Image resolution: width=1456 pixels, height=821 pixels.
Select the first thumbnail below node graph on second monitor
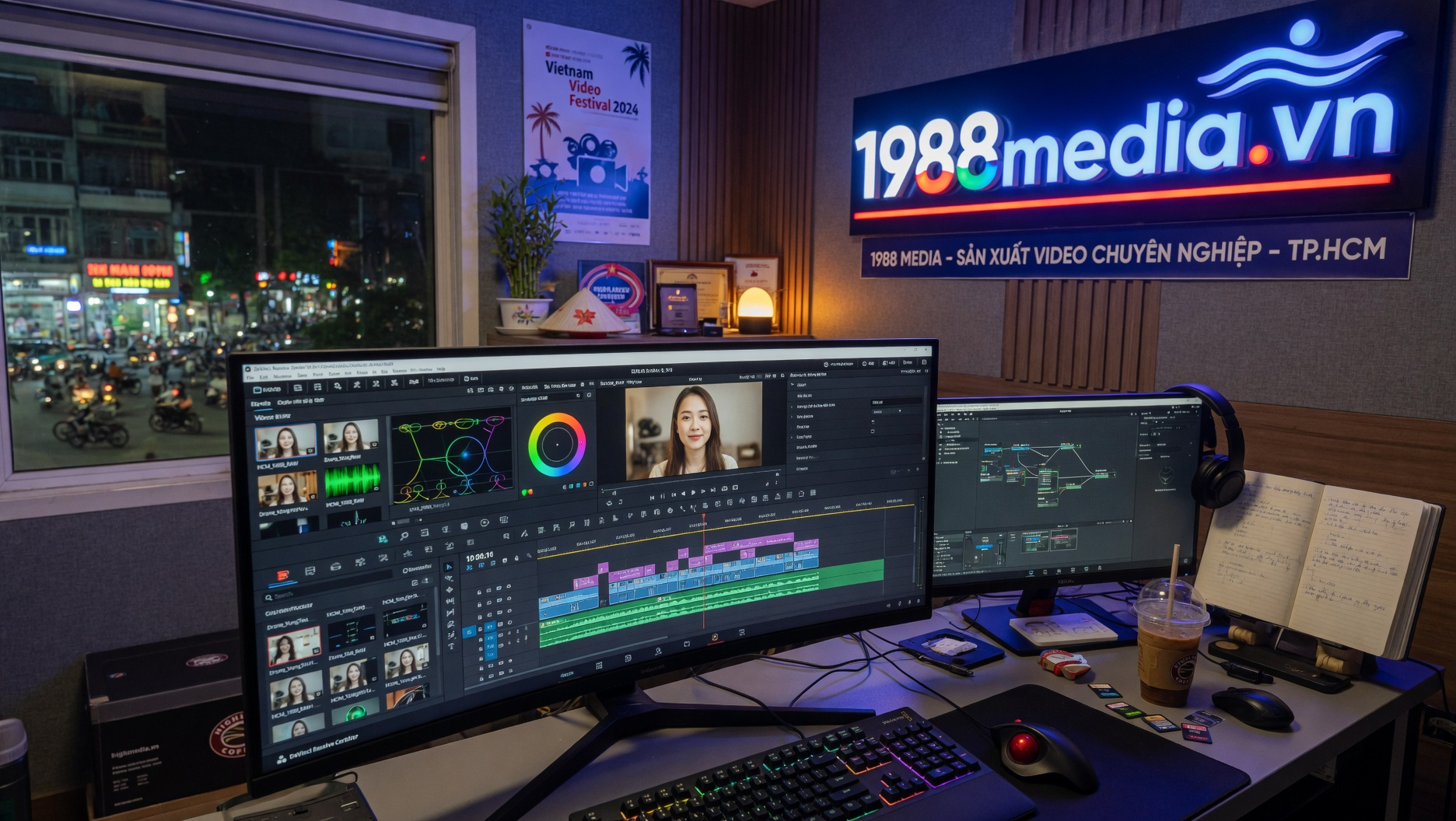[1035, 541]
